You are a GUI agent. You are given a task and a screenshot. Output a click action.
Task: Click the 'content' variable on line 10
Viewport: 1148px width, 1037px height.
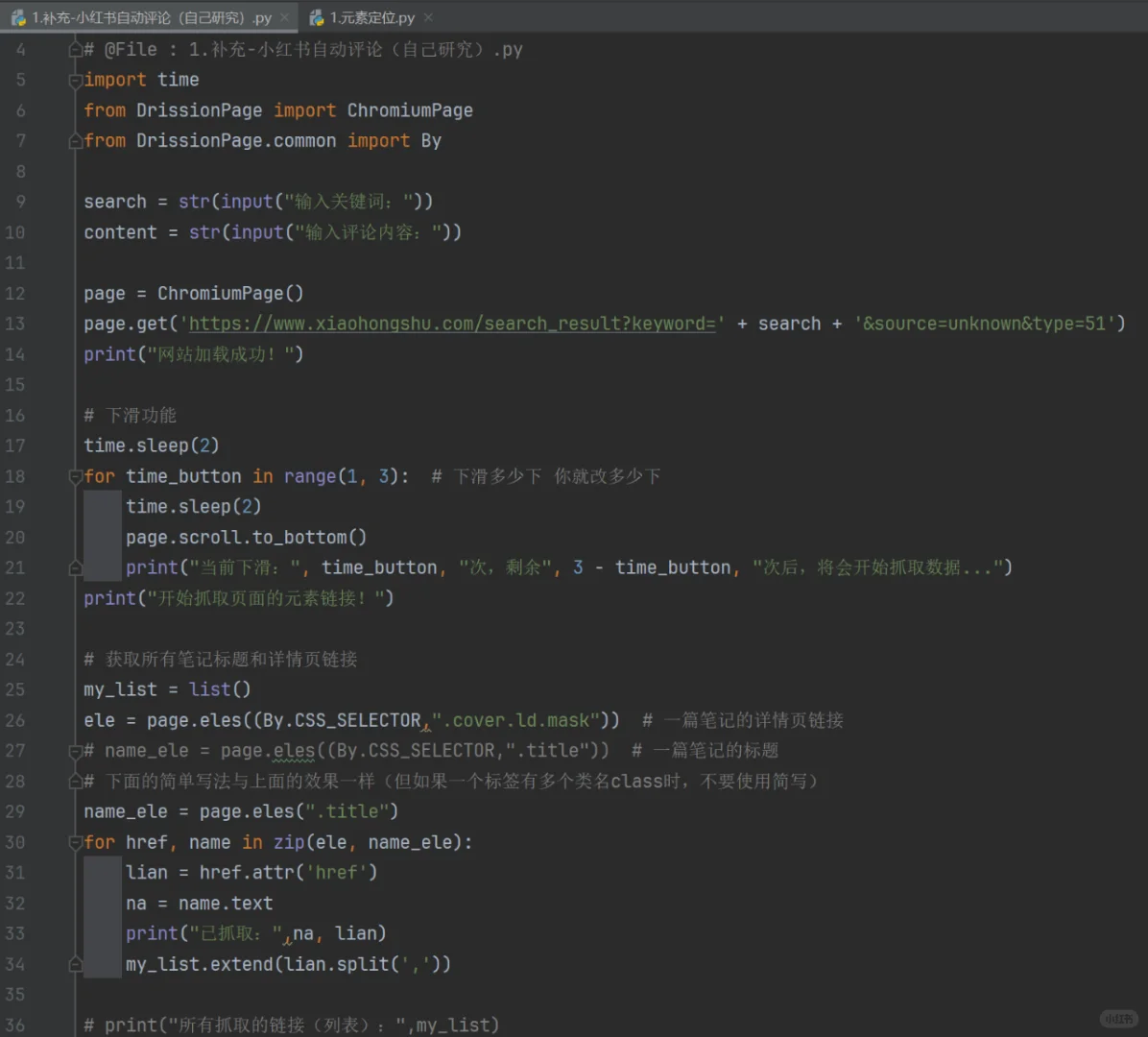120,233
